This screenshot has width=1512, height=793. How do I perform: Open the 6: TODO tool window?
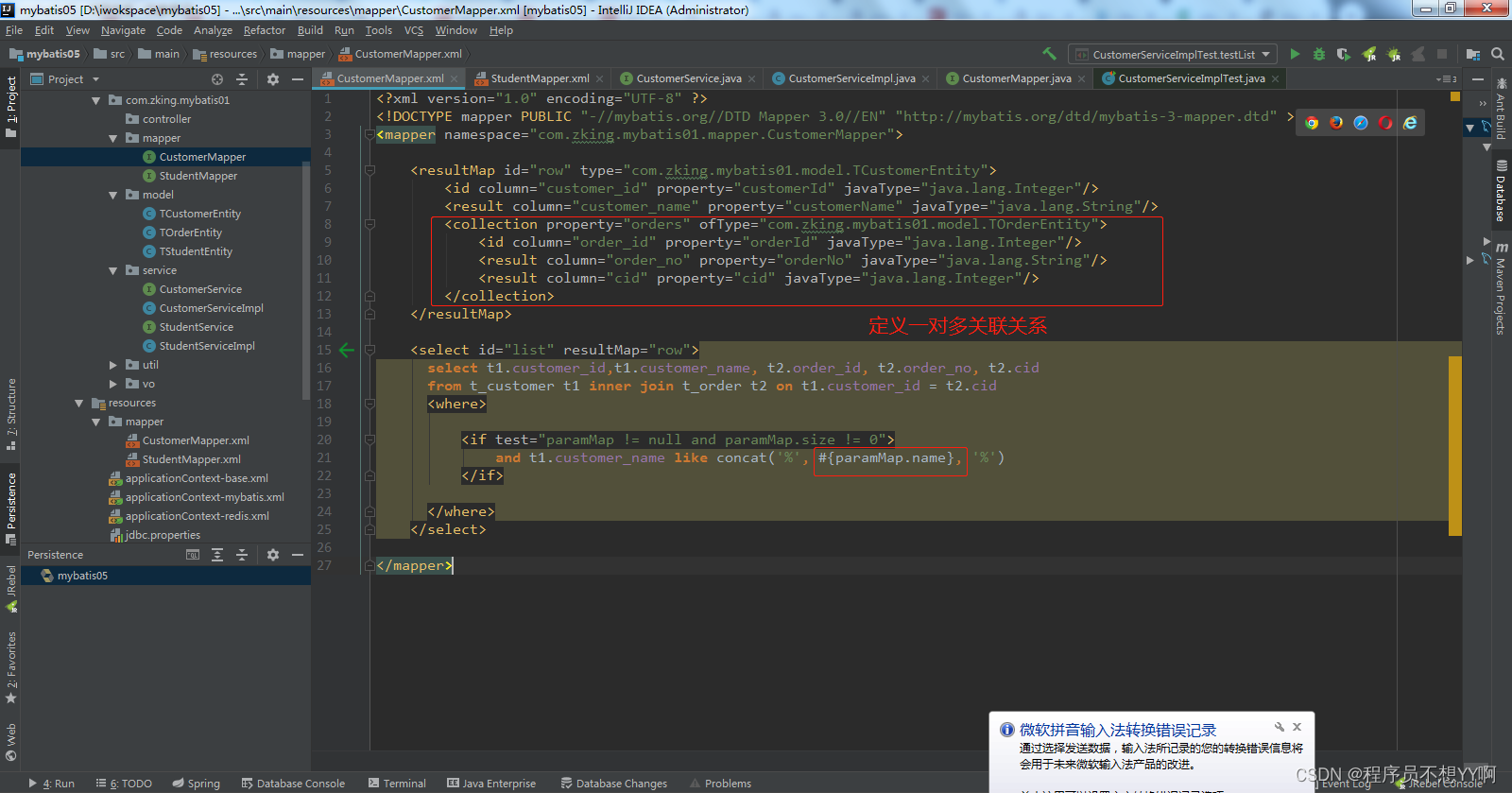(x=124, y=783)
